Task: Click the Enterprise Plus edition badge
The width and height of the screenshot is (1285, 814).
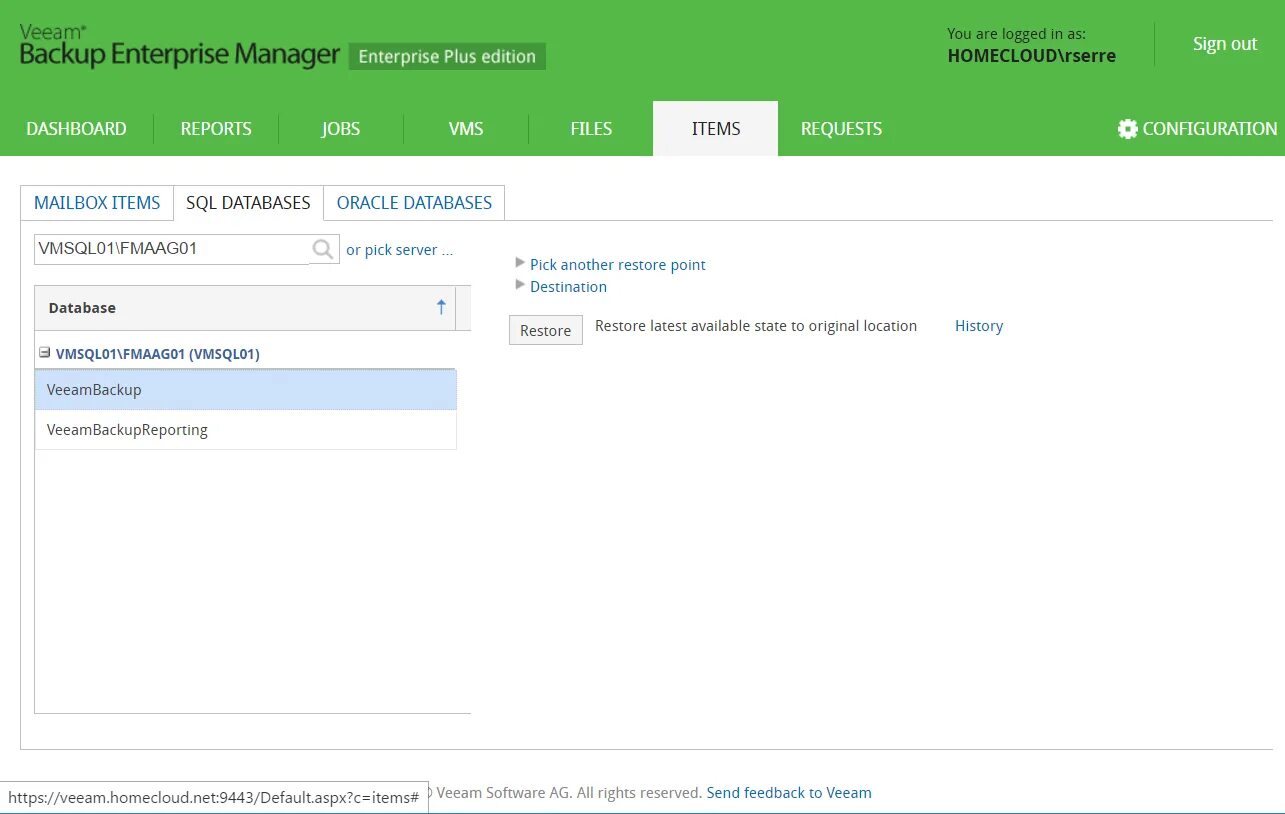Action: pos(447,57)
